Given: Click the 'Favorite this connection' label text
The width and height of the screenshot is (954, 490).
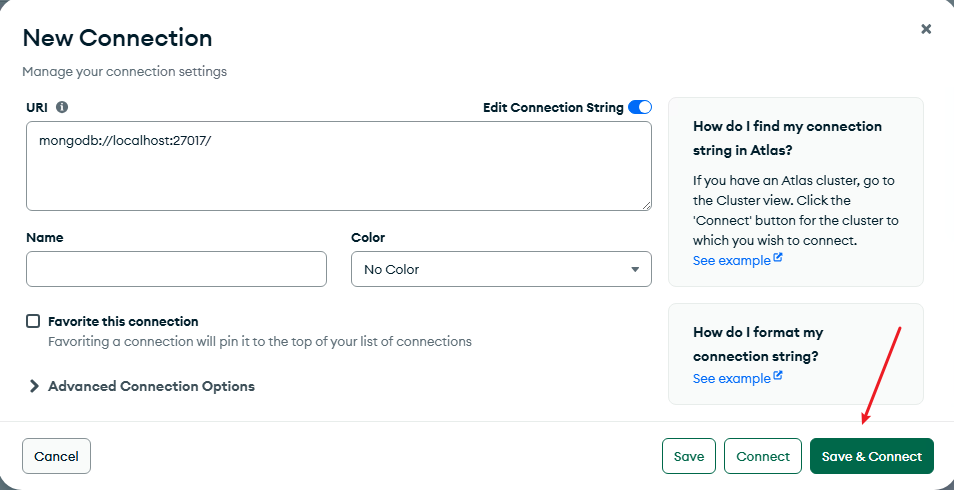Looking at the screenshot, I should click(123, 321).
